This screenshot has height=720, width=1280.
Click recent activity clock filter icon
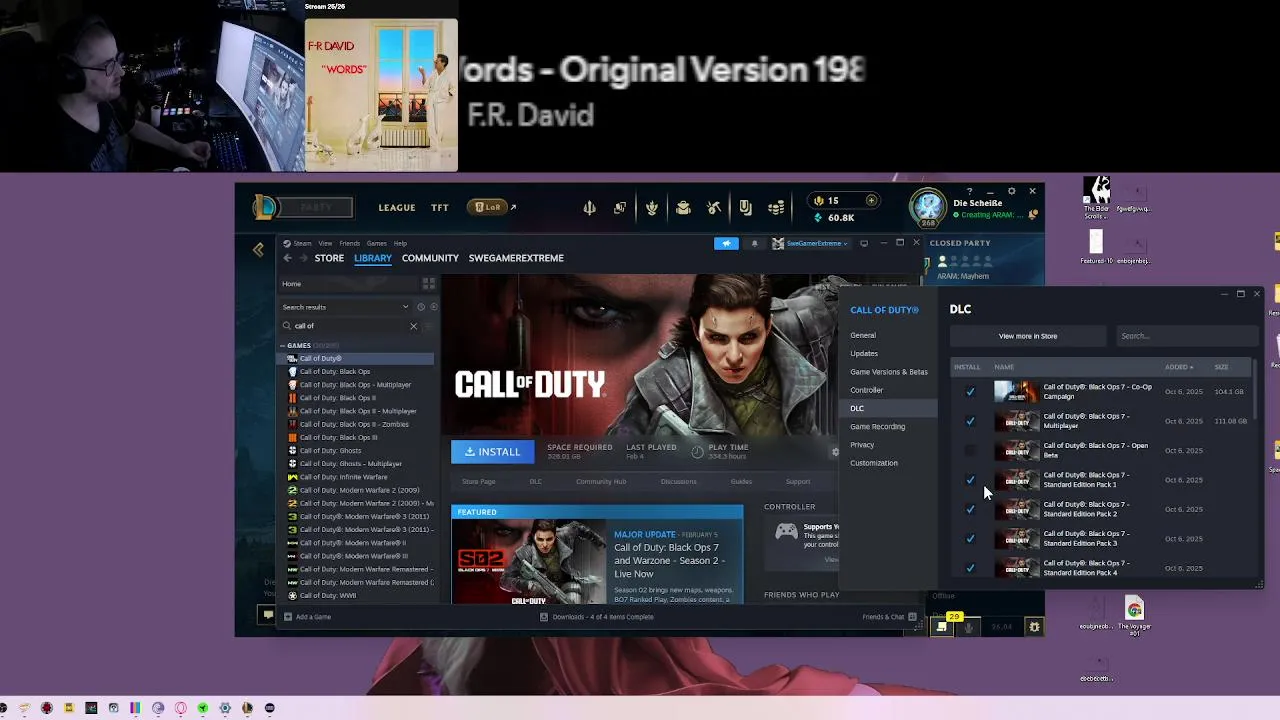click(421, 307)
